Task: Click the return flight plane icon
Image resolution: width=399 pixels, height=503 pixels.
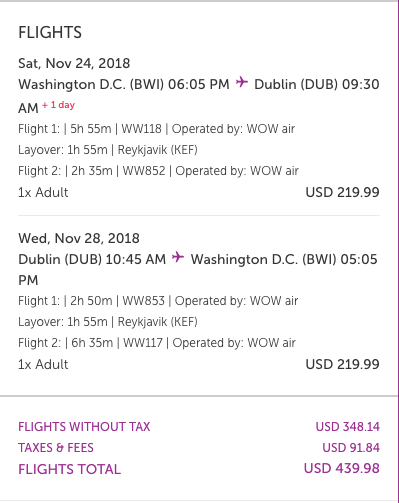Action: tap(178, 257)
